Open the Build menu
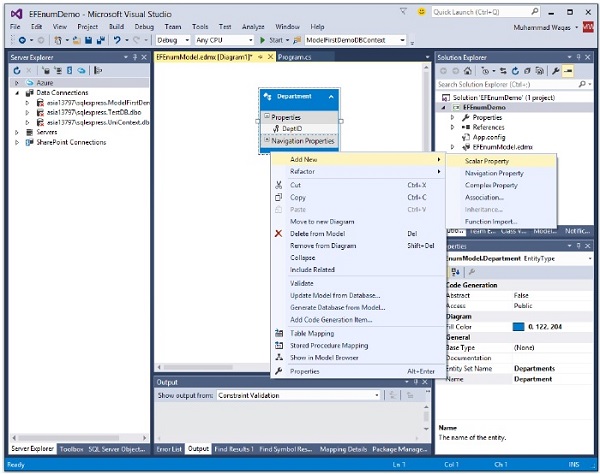600x474 pixels. click(x=116, y=27)
